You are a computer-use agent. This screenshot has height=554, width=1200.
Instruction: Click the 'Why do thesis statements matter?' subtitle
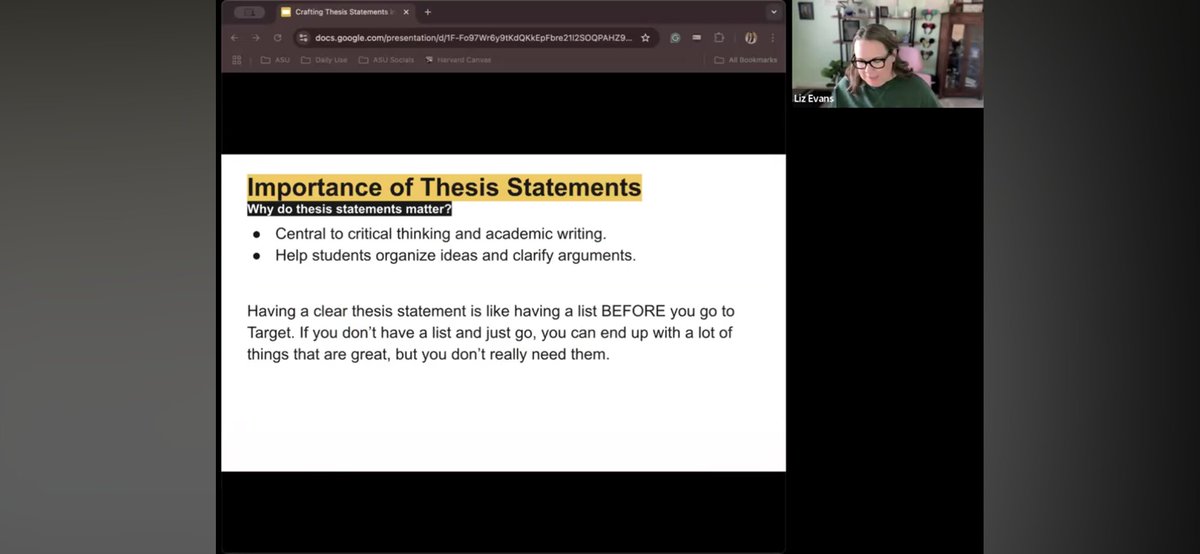point(349,209)
